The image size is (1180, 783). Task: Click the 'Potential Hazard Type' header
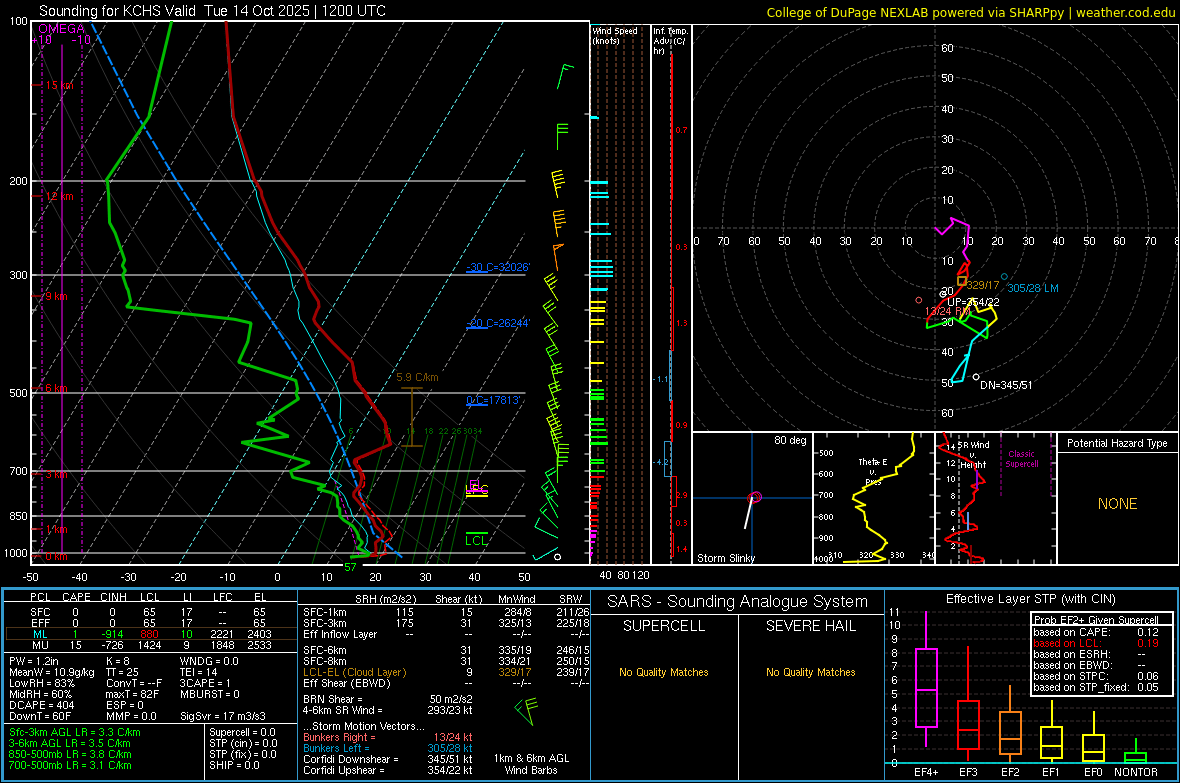pos(1117,443)
